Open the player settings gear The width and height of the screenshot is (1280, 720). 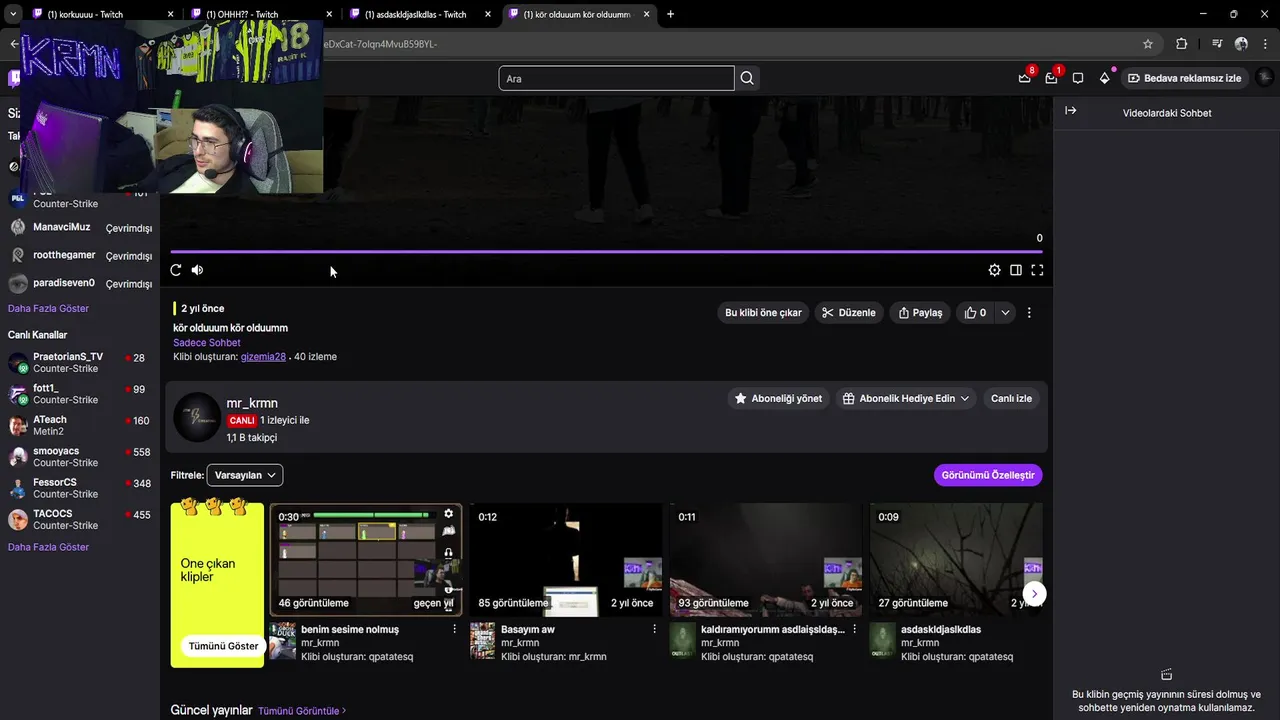pyautogui.click(x=994, y=270)
